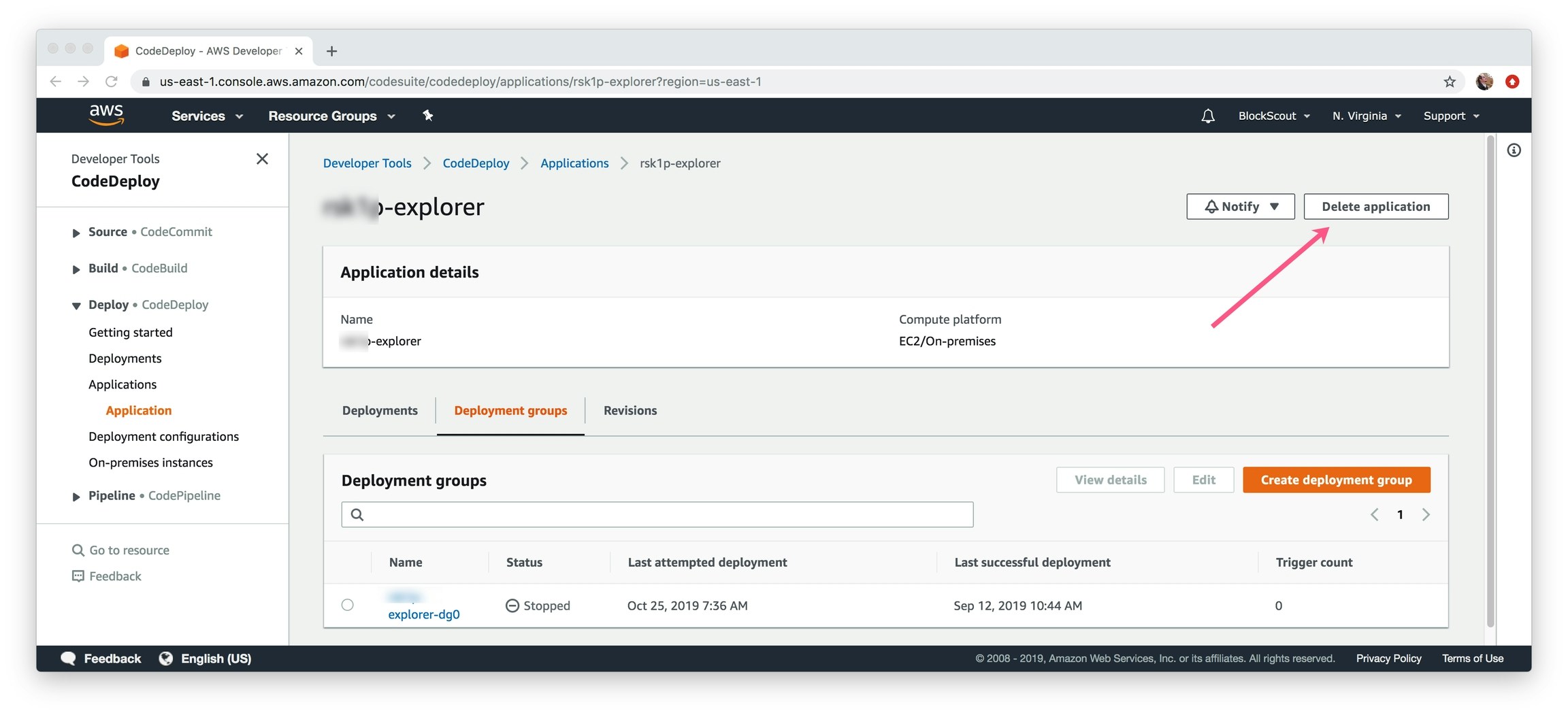
Task: Click the Edit deployment group button
Action: pos(1203,480)
